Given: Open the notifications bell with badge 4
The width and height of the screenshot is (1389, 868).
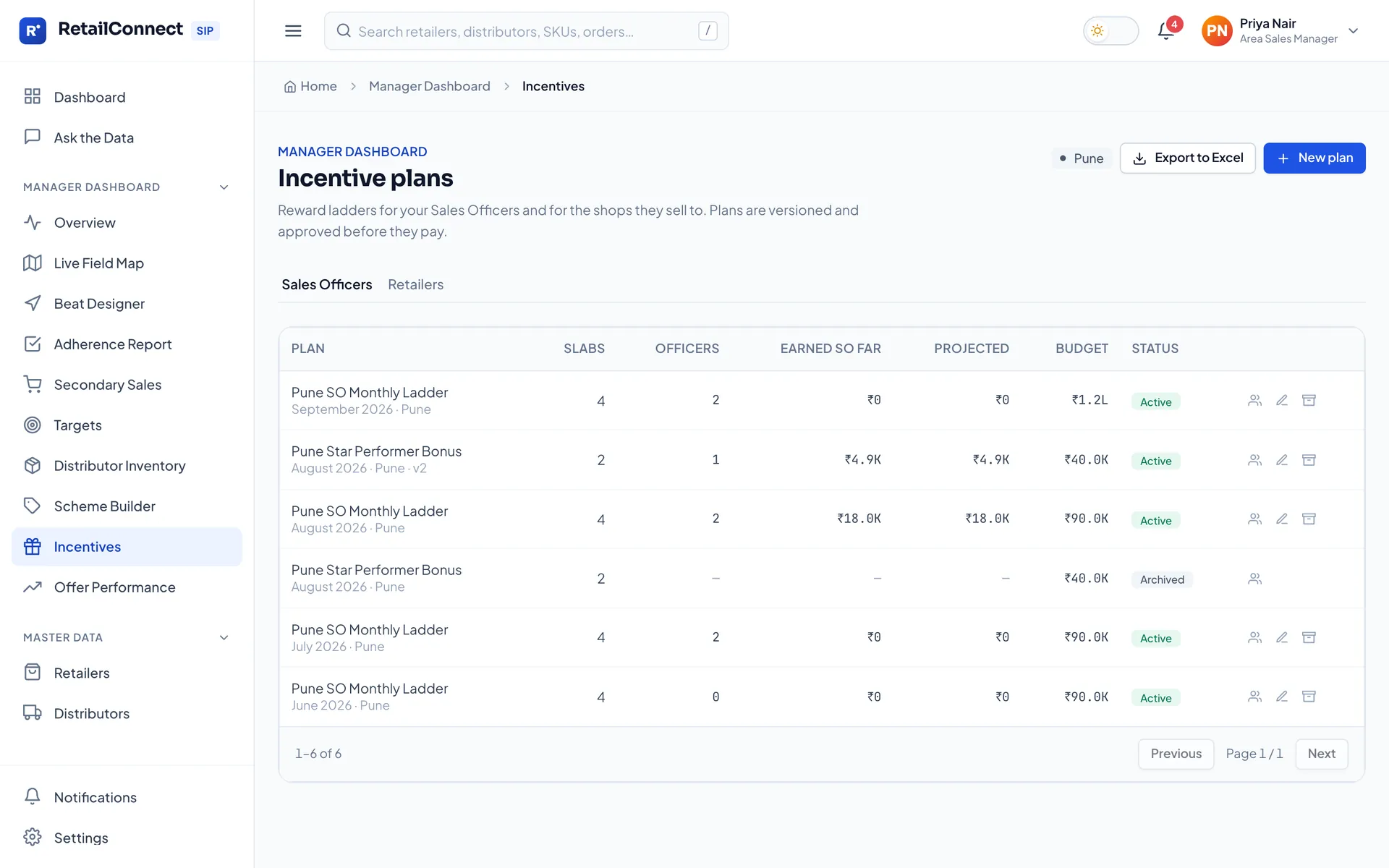Looking at the screenshot, I should tap(1166, 30).
